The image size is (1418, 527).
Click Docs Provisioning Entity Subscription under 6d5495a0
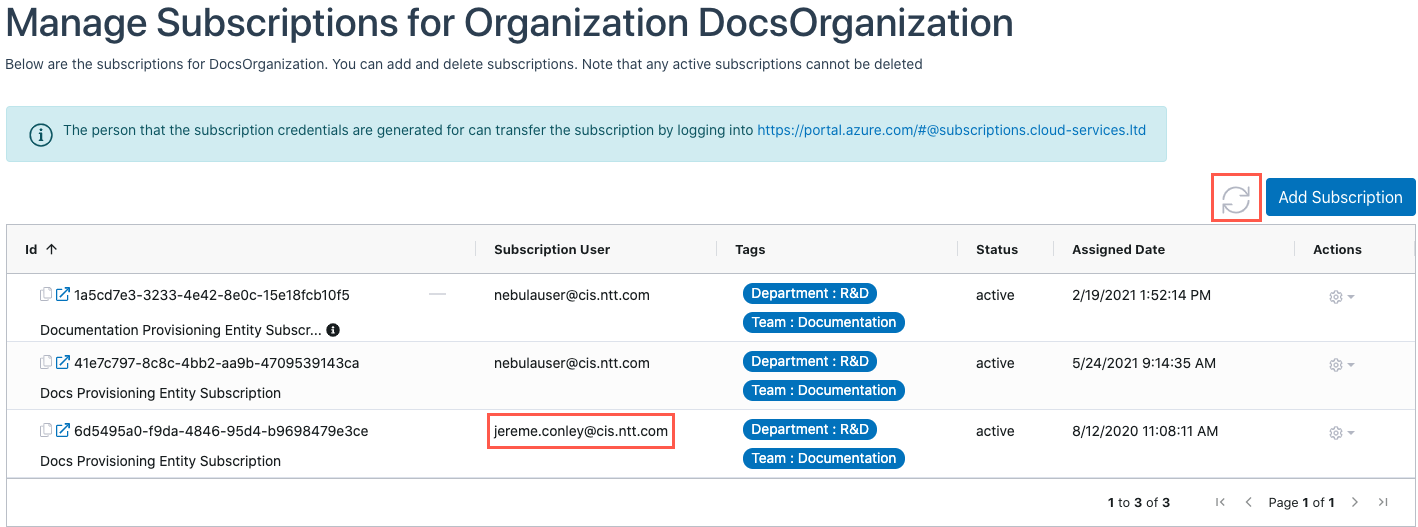pos(160,461)
